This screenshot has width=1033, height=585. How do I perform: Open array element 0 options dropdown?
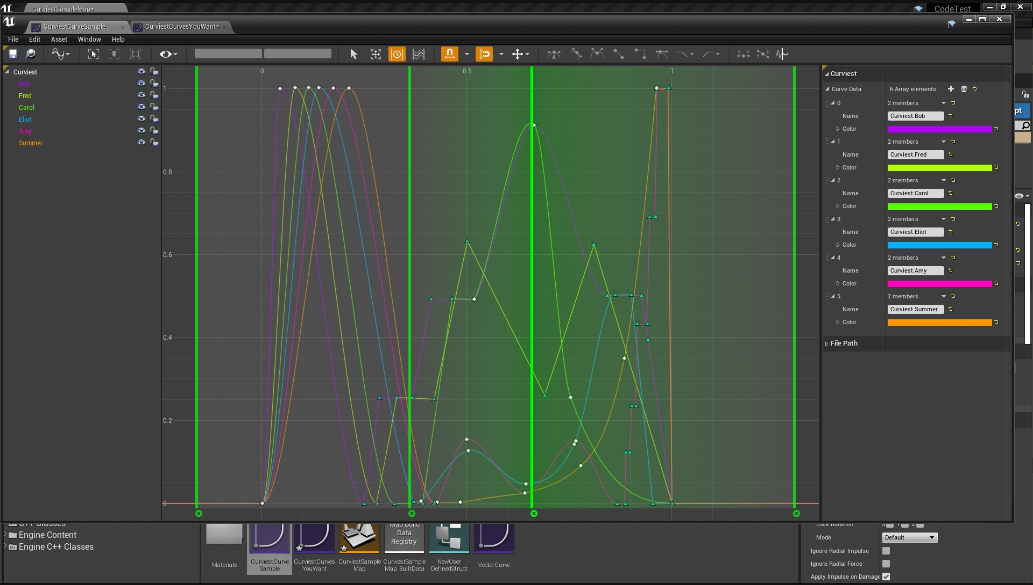tap(943, 103)
